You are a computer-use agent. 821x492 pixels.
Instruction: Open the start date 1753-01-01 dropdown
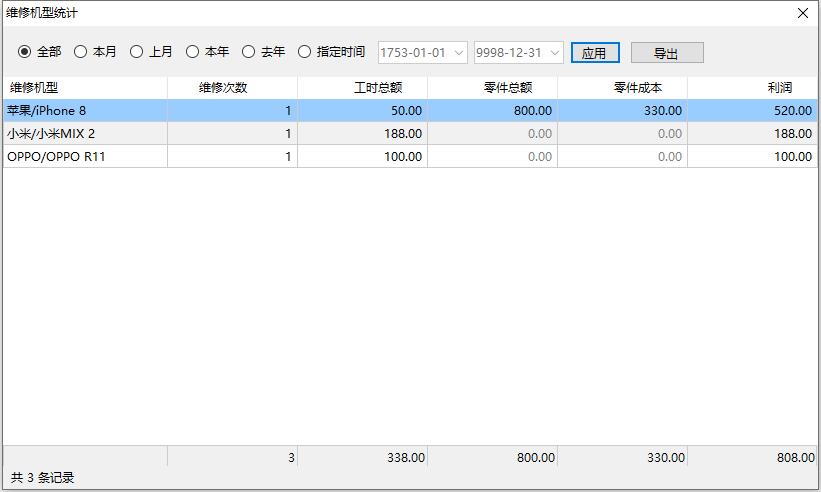459,53
